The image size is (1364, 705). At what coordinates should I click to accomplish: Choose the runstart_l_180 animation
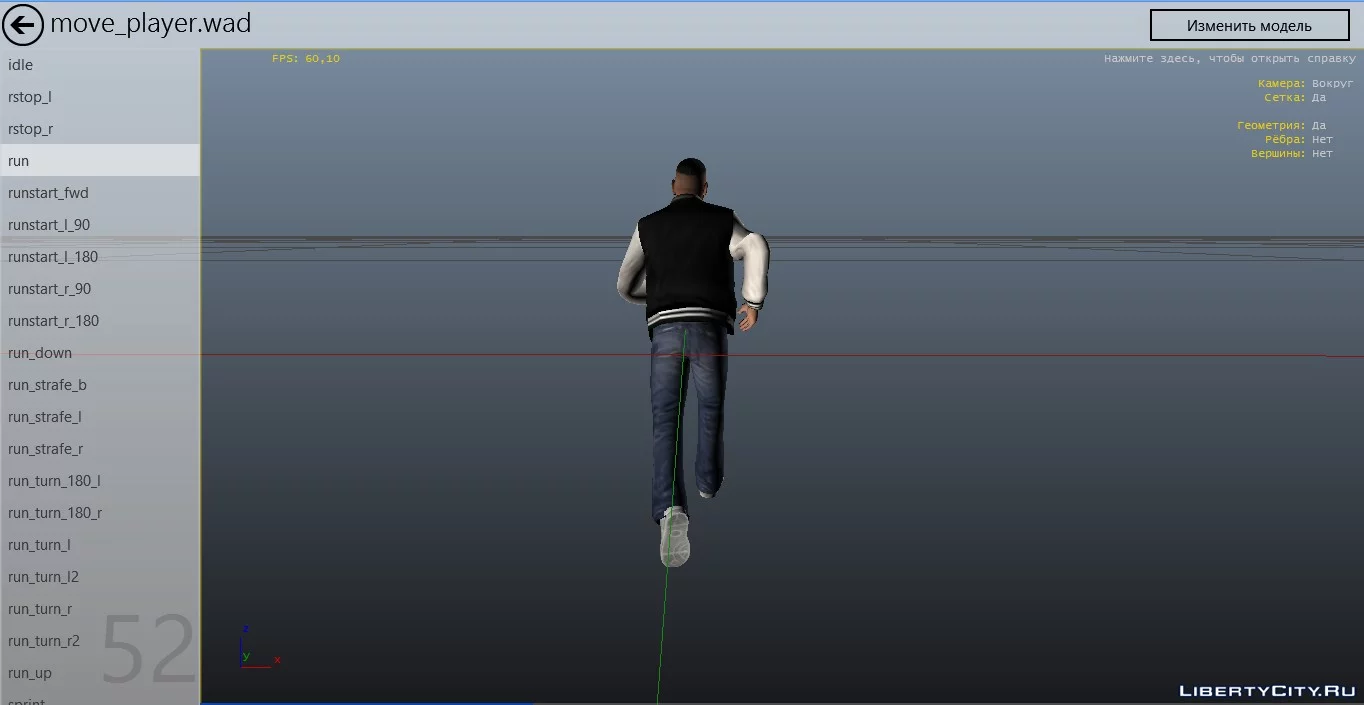click(x=100, y=257)
